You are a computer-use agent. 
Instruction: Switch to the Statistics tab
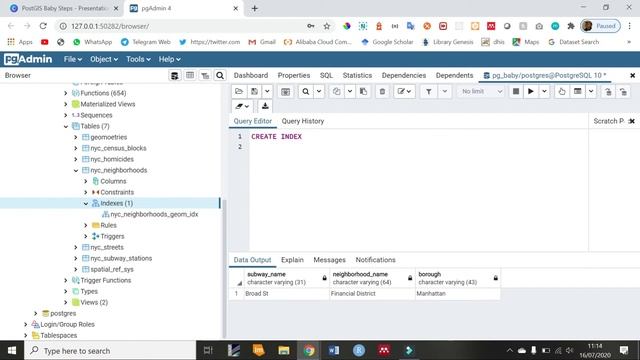(x=357, y=76)
